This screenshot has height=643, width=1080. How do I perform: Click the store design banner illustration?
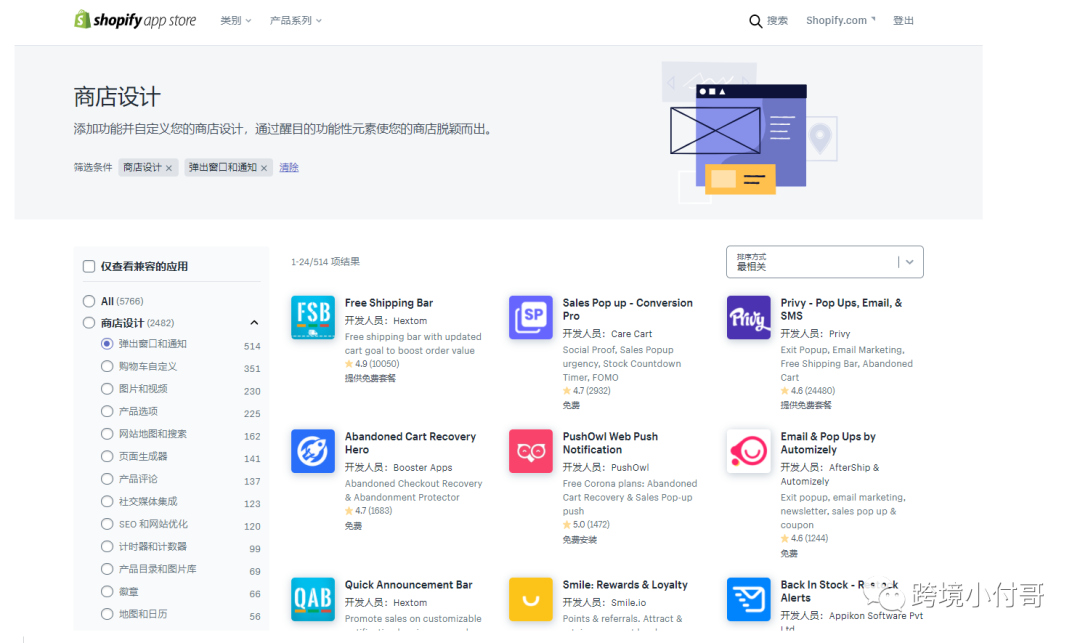click(749, 131)
